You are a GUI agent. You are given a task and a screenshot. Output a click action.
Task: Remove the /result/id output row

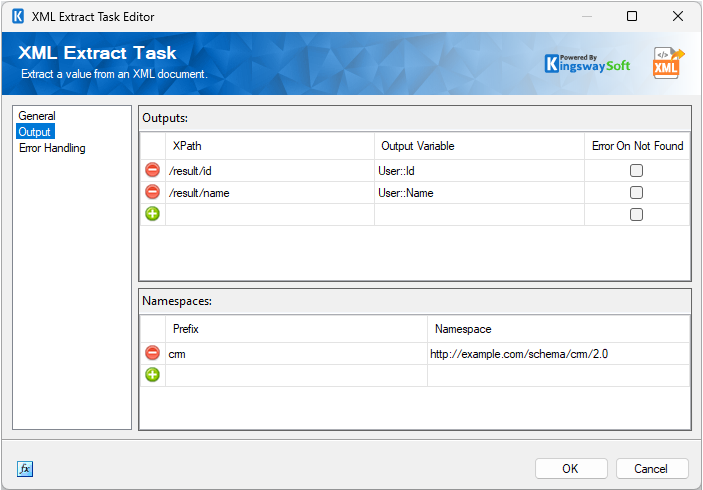152,171
